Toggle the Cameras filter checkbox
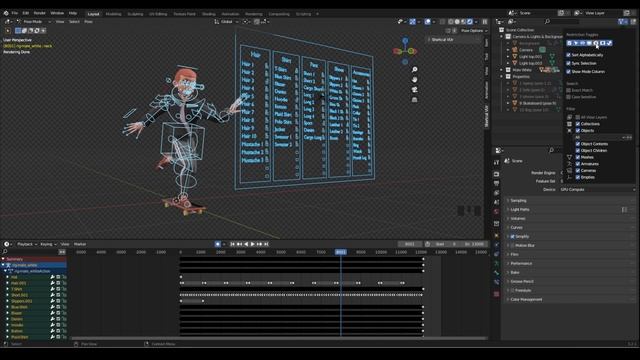The image size is (640, 360). tap(578, 171)
